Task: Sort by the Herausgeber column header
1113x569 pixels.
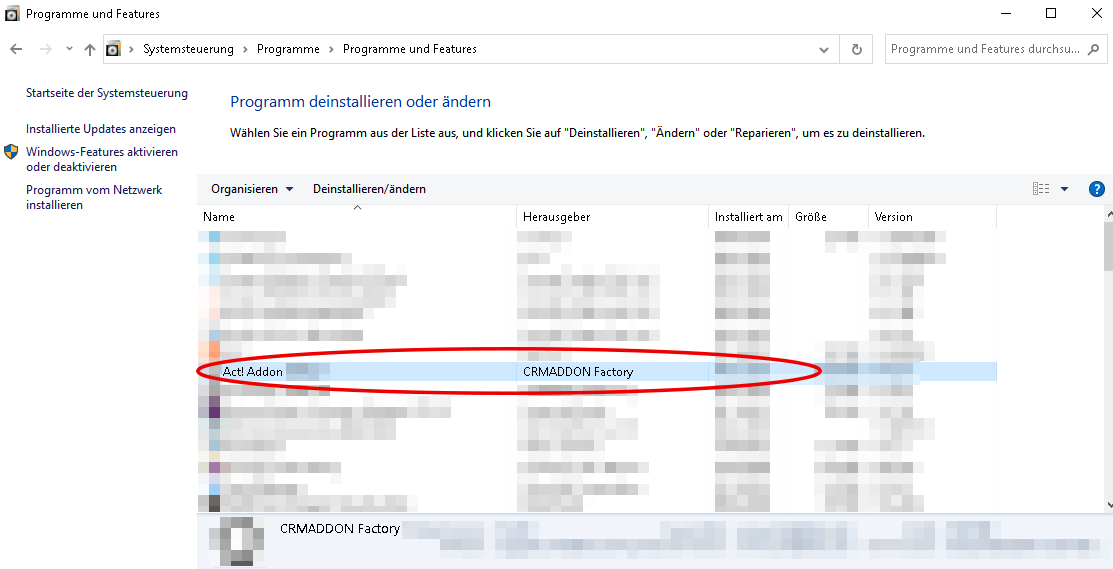Action: (x=613, y=217)
